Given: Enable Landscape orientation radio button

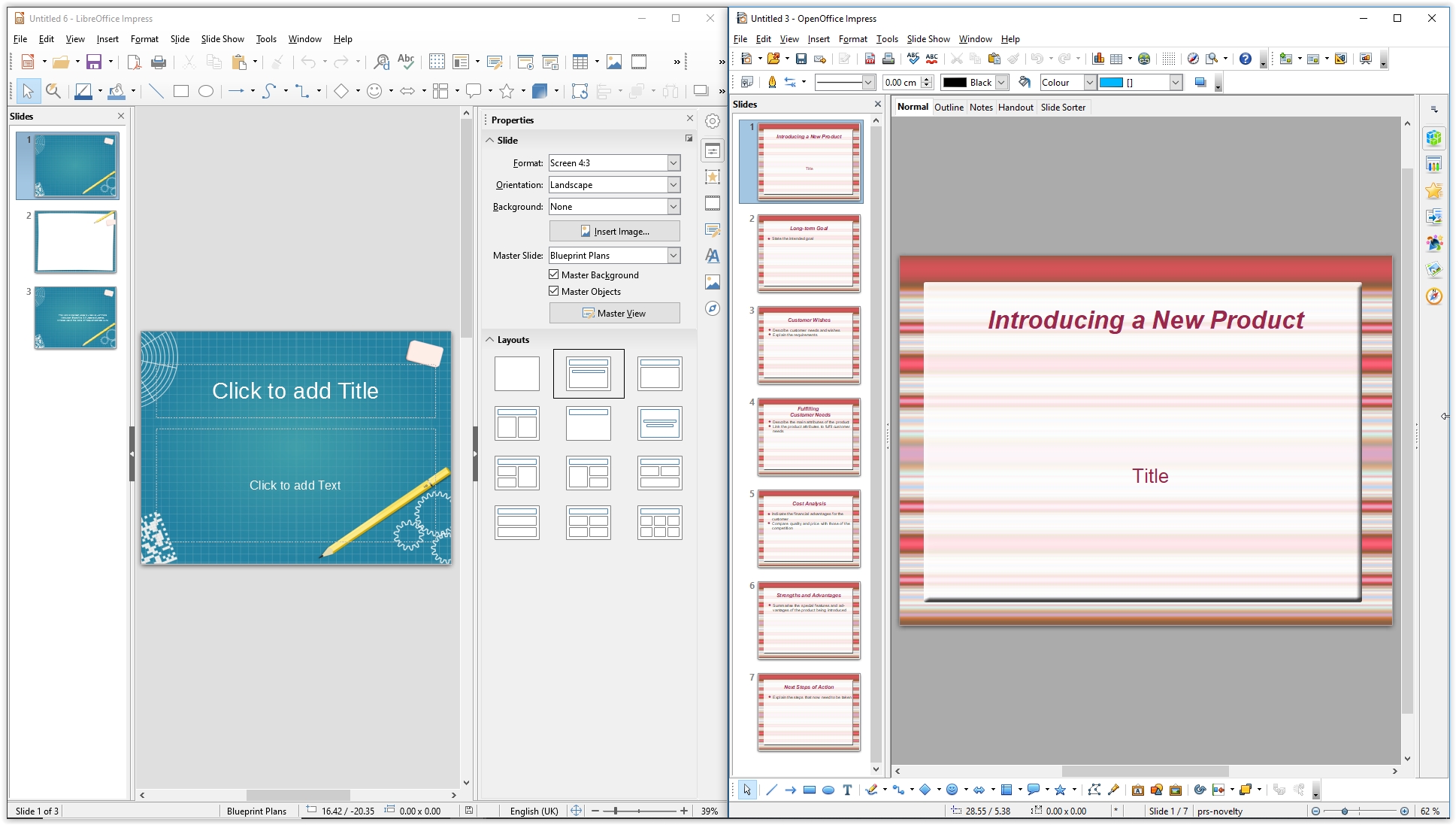Looking at the screenshot, I should point(612,184).
